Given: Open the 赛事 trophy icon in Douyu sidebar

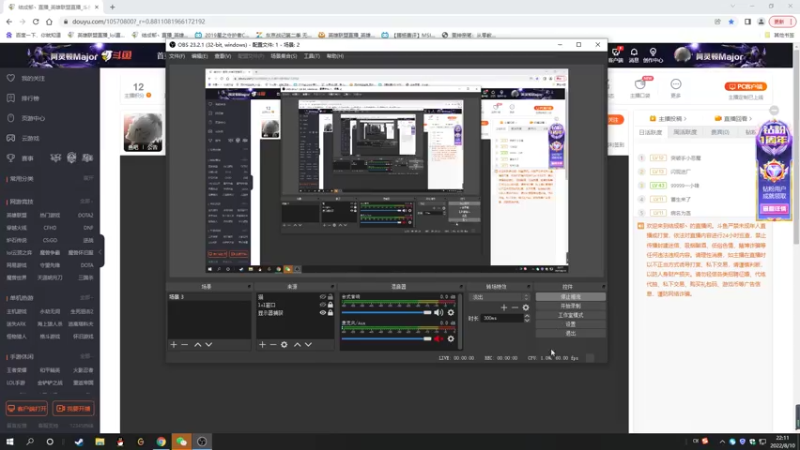Looking at the screenshot, I should 11,158.
